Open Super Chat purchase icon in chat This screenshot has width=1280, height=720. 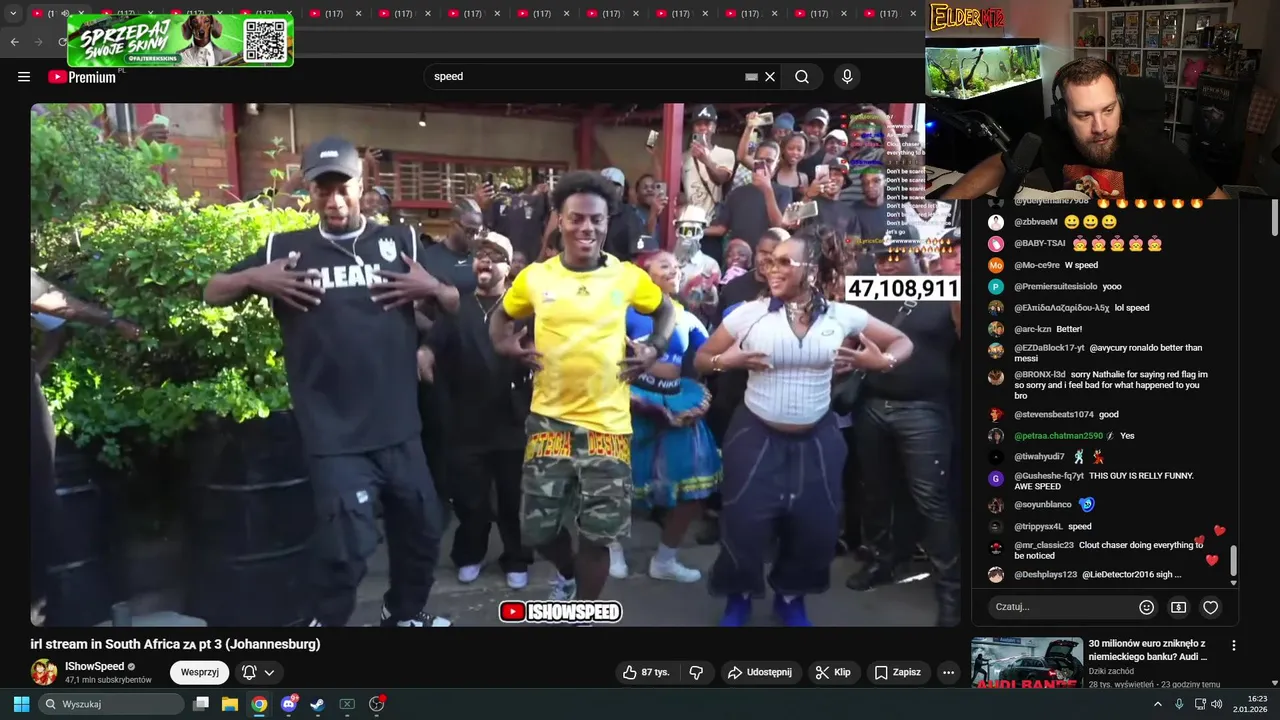[x=1179, y=607]
